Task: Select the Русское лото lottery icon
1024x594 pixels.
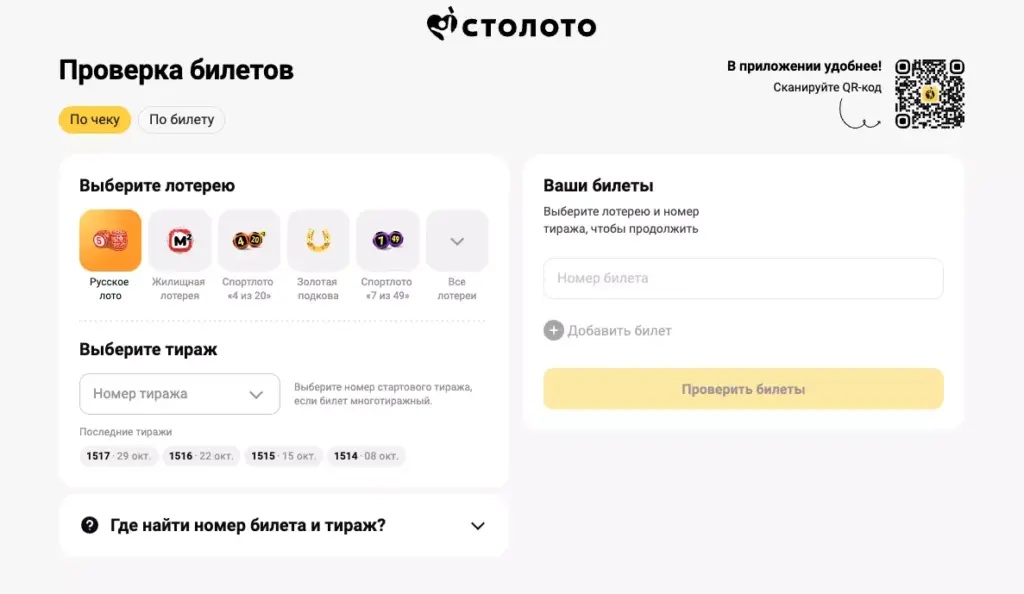Action: tap(110, 240)
